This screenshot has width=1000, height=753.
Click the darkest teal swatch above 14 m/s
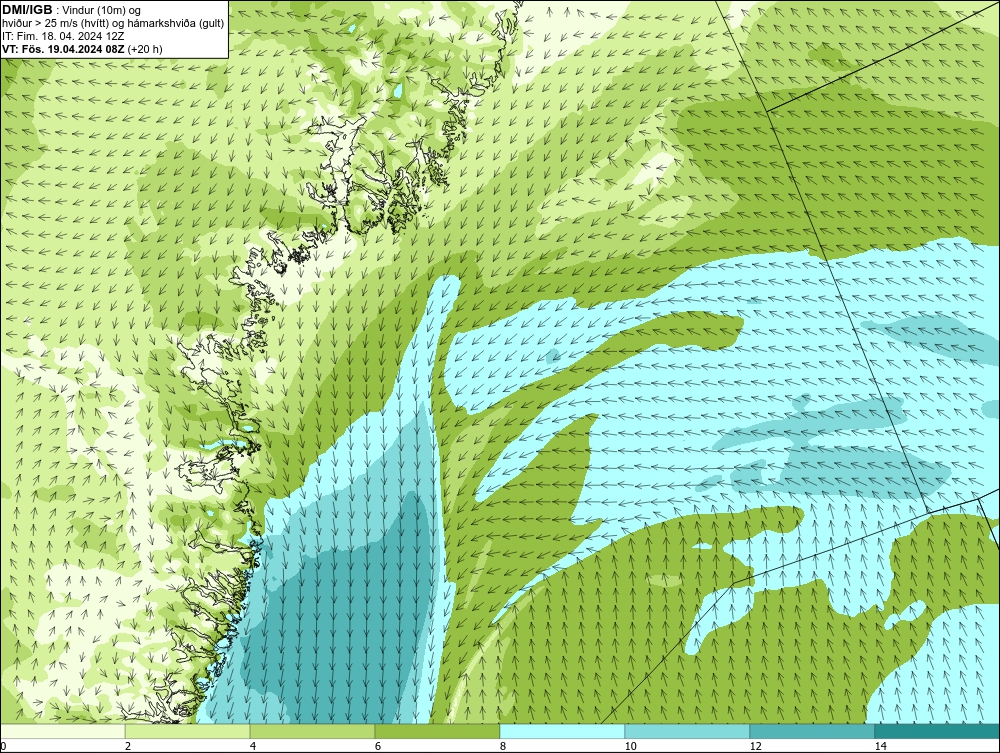coord(938,731)
